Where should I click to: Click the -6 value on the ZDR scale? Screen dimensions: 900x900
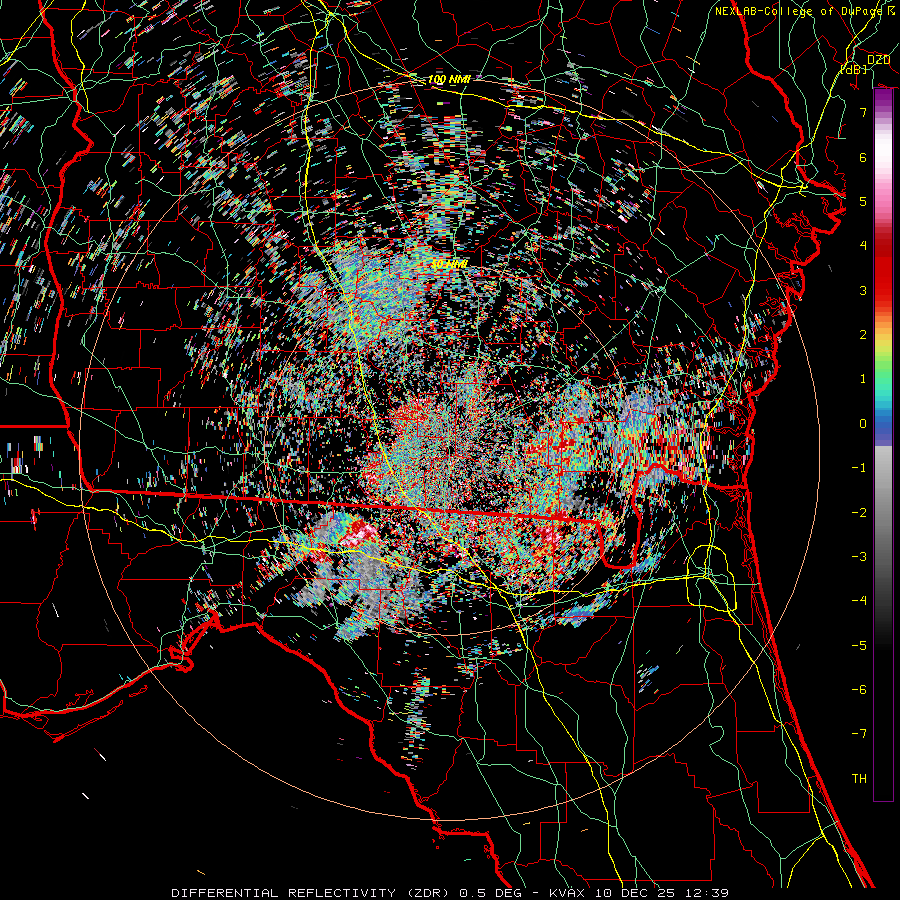point(859,690)
